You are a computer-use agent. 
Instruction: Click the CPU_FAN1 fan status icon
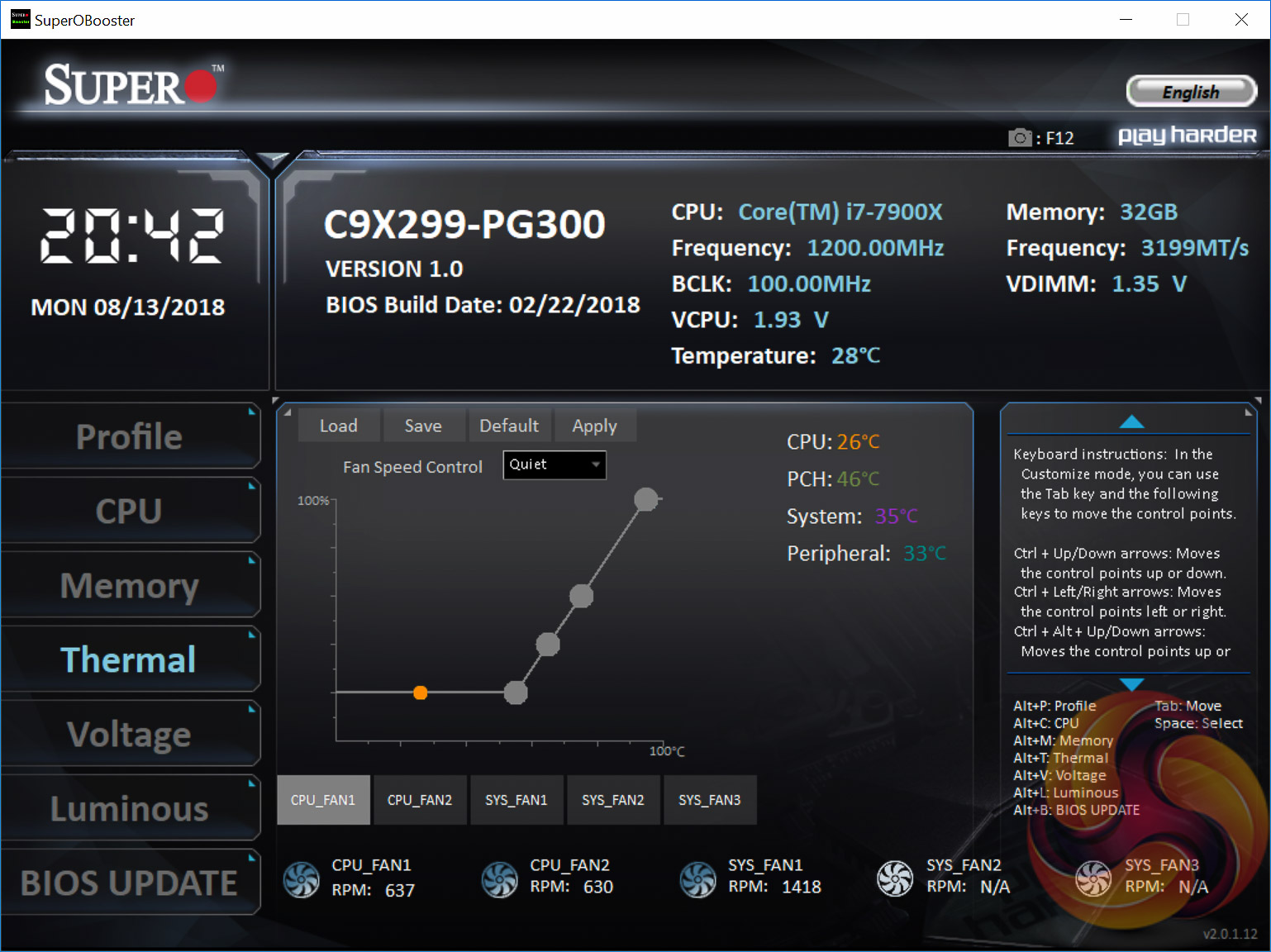click(302, 879)
